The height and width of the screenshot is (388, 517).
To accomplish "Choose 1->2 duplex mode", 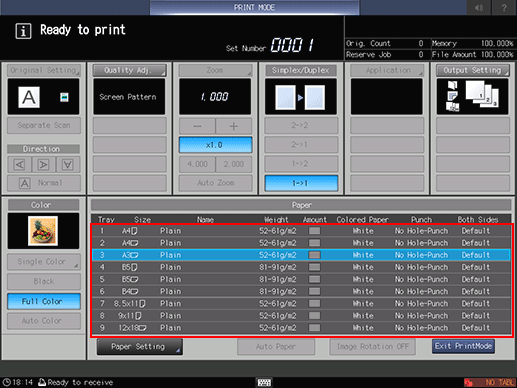I will [301, 164].
